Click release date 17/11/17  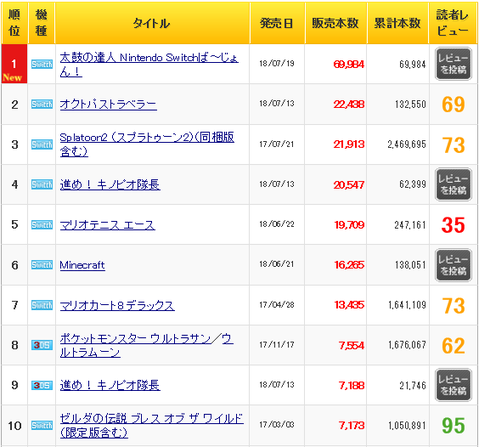[277, 345]
